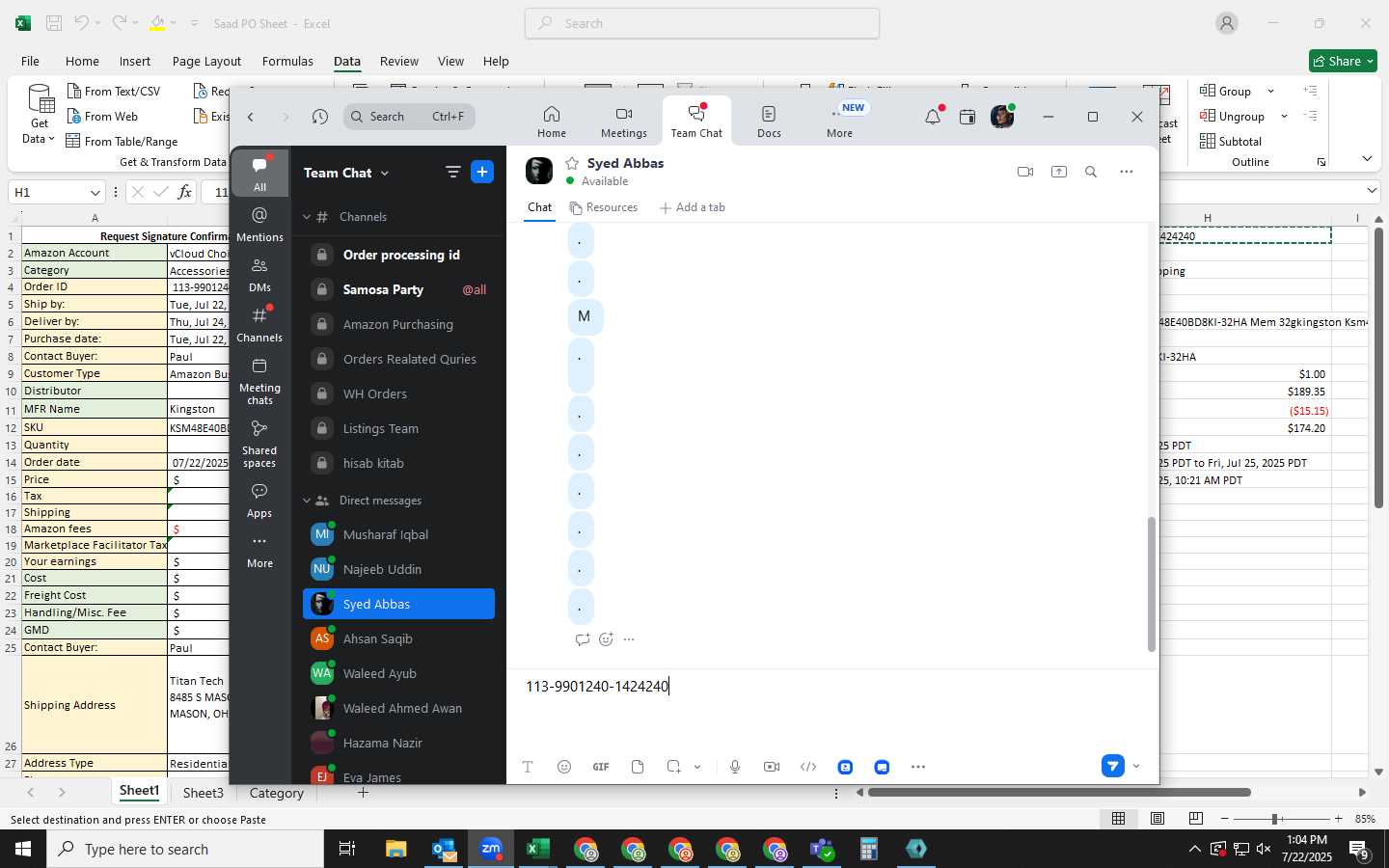Open the Team Chat heading dropdown
This screenshot has height=868, width=1389.
(346, 173)
